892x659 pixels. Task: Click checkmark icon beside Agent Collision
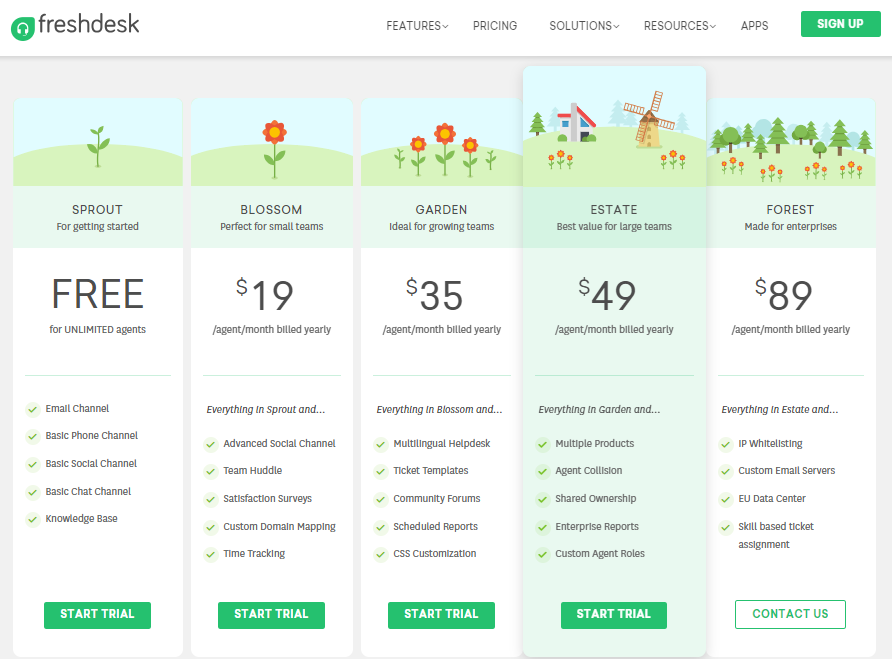tap(543, 472)
